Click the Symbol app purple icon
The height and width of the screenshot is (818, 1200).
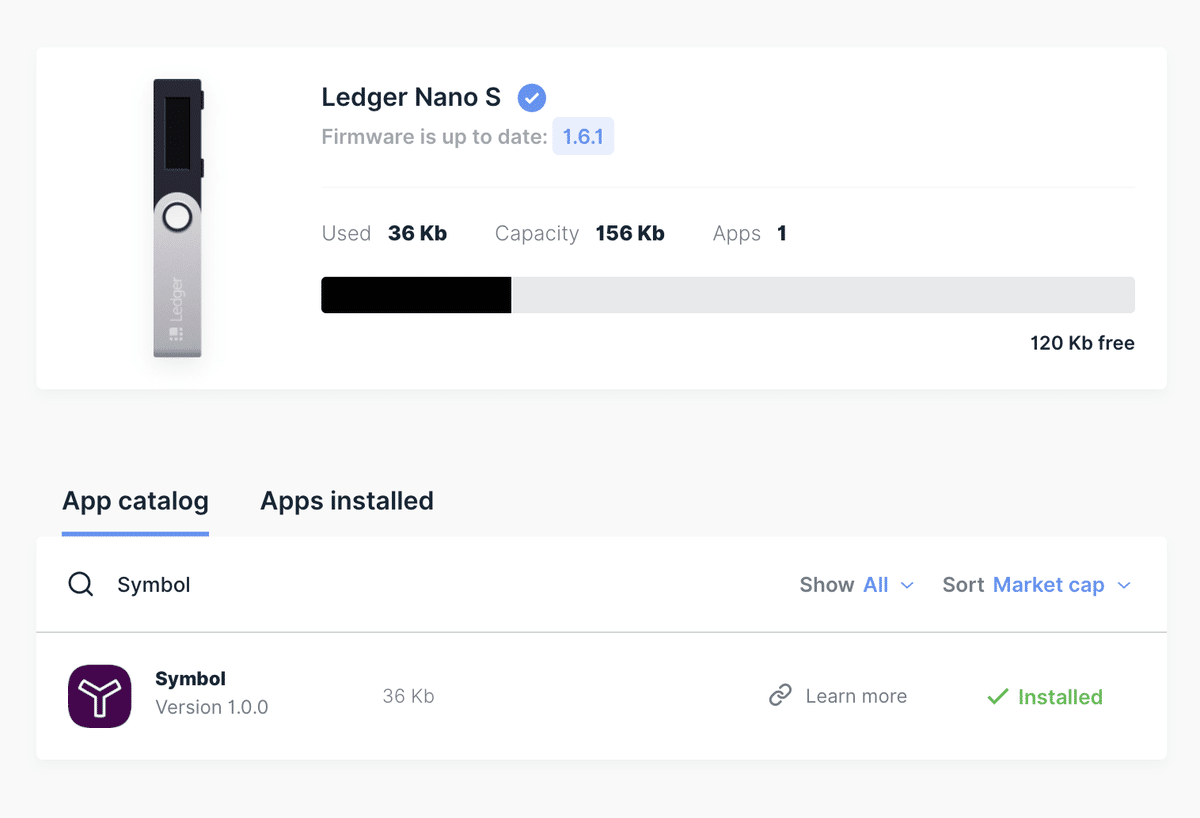pos(100,696)
